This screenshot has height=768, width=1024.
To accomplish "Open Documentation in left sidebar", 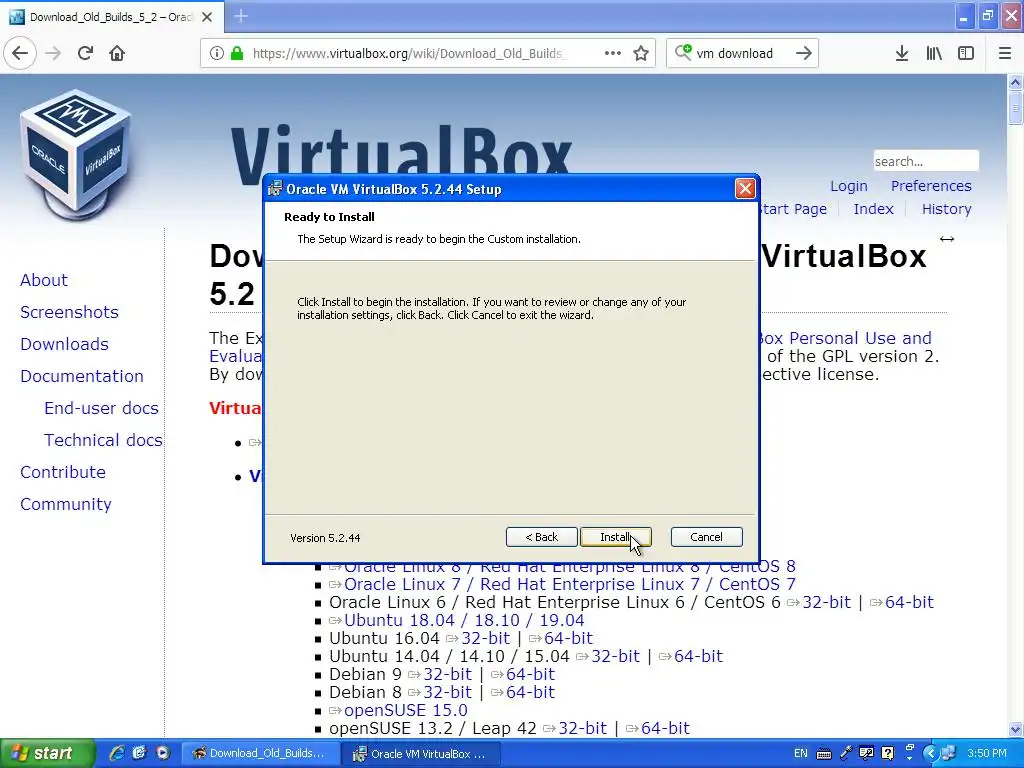I will (x=82, y=376).
